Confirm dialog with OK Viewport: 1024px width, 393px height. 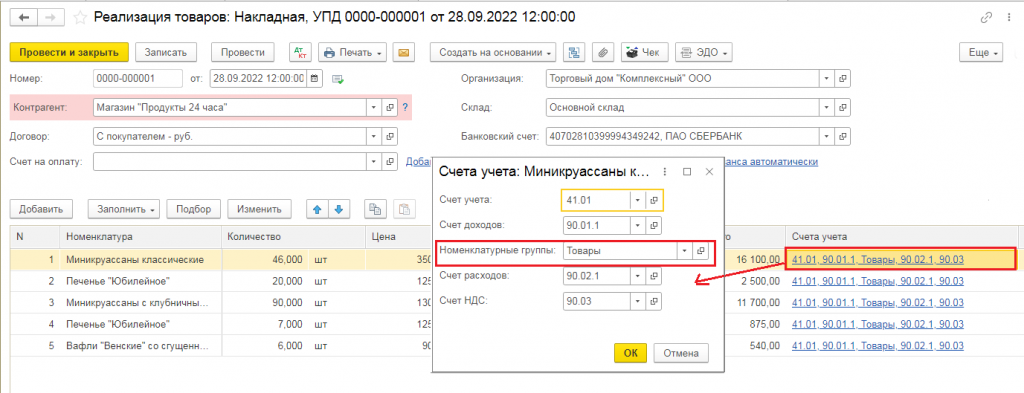(x=630, y=353)
